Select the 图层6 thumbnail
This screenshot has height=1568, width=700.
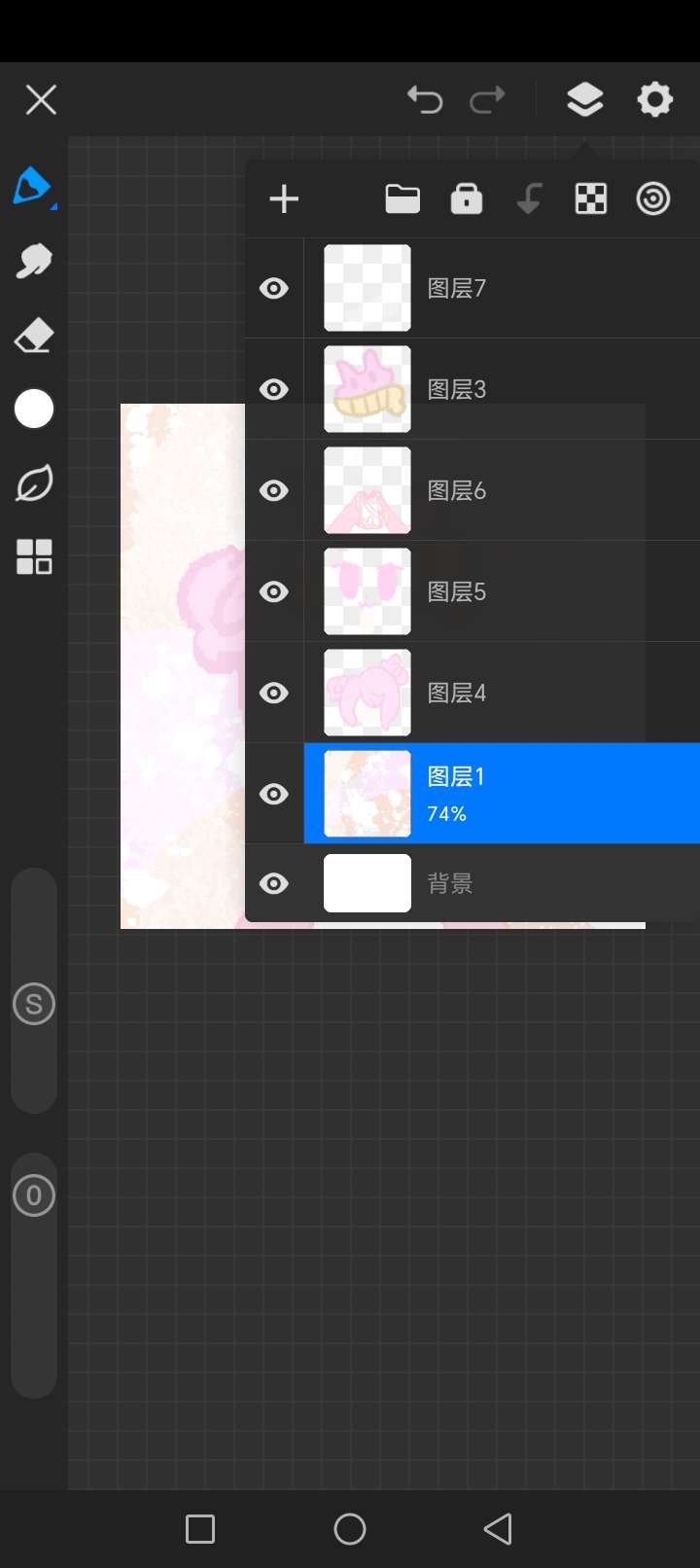367,490
